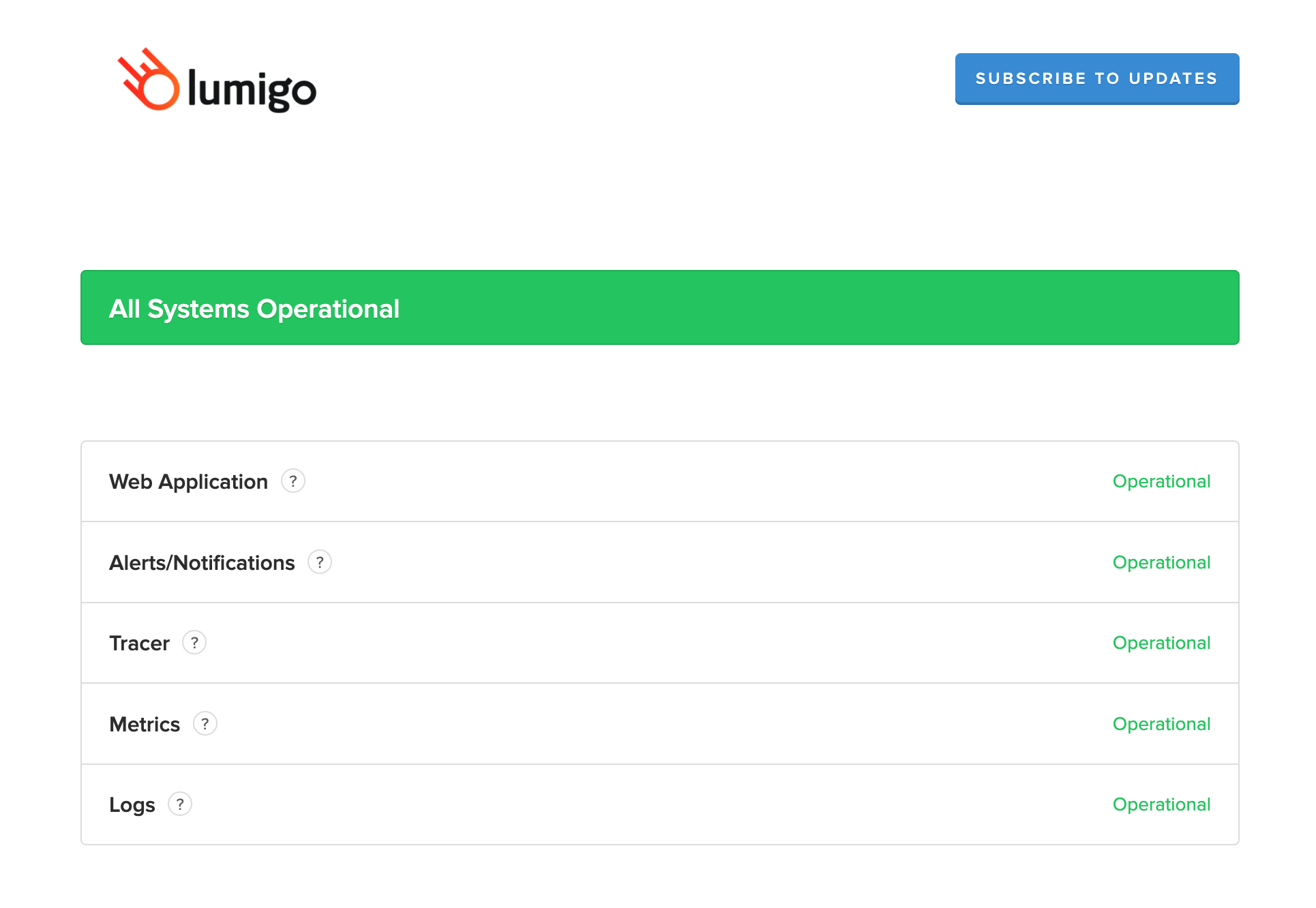The width and height of the screenshot is (1316, 908).
Task: Click the Subscribe to Updates button
Action: tap(1096, 78)
